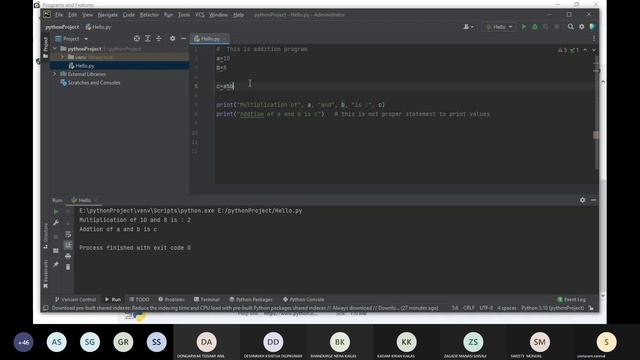Viewport: 640px width, 360px height.
Task: Go to next highlighted error arrow
Action: click(x=594, y=50)
